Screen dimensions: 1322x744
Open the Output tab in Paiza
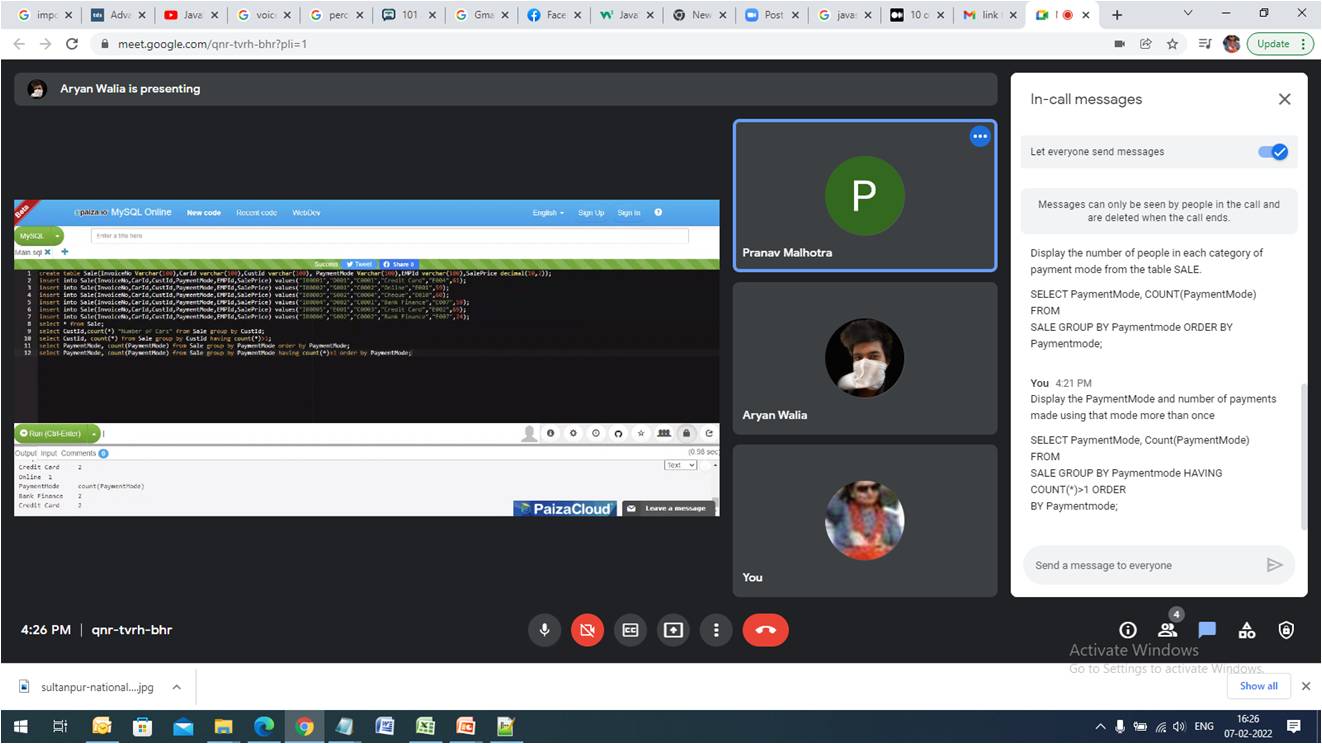(x=25, y=453)
